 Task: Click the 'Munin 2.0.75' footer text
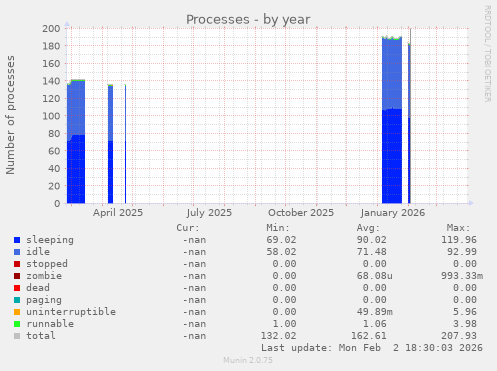tap(248, 360)
